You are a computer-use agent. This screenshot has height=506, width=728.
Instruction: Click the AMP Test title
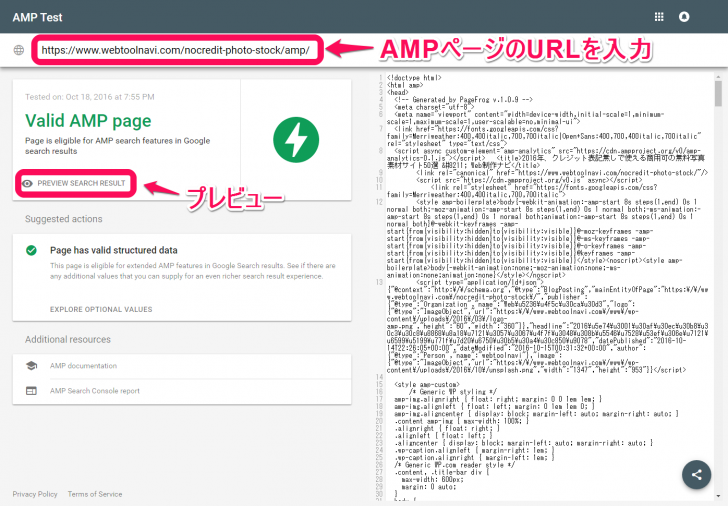[37, 18]
